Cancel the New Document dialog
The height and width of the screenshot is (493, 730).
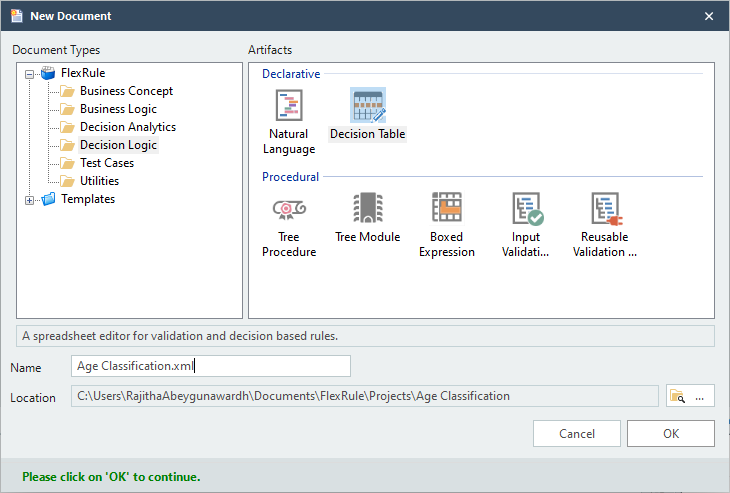577,433
